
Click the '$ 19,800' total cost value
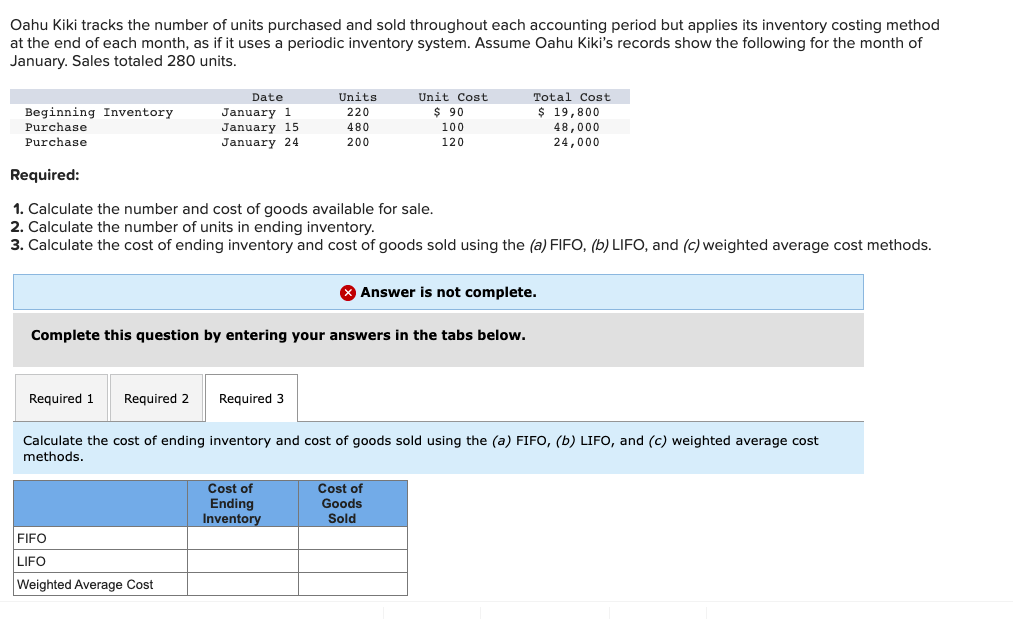(x=569, y=112)
